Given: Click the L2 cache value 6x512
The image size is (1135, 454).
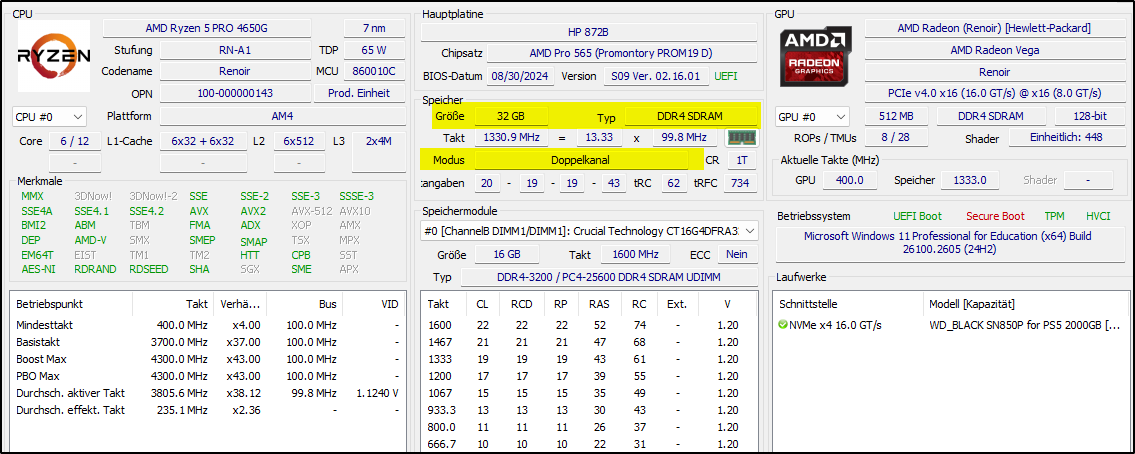Looking at the screenshot, I should (299, 141).
